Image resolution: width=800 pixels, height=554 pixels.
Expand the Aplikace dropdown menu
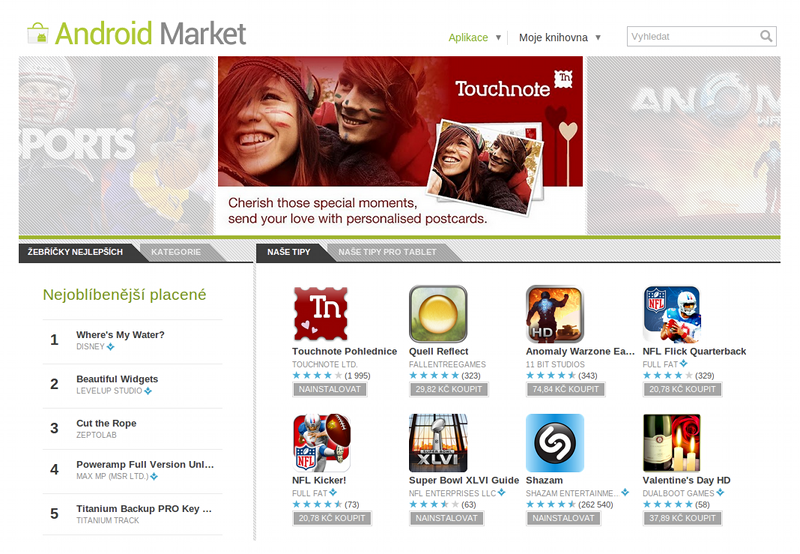point(474,37)
